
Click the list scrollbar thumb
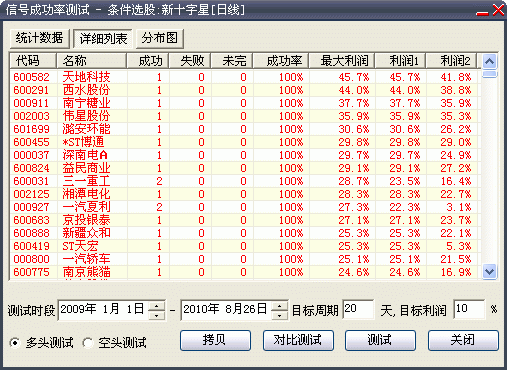pyautogui.click(x=489, y=74)
